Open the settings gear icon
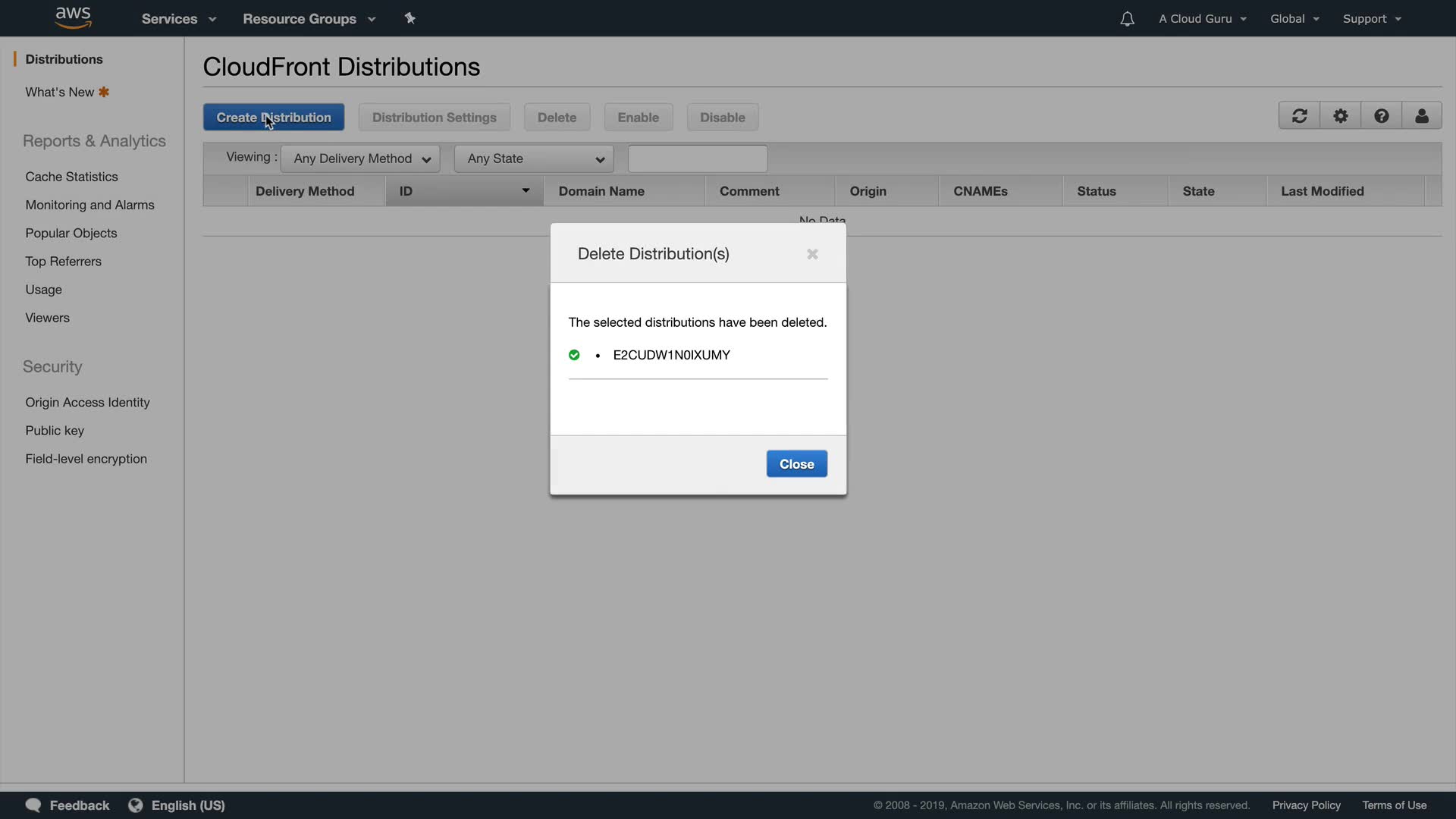 (1340, 116)
